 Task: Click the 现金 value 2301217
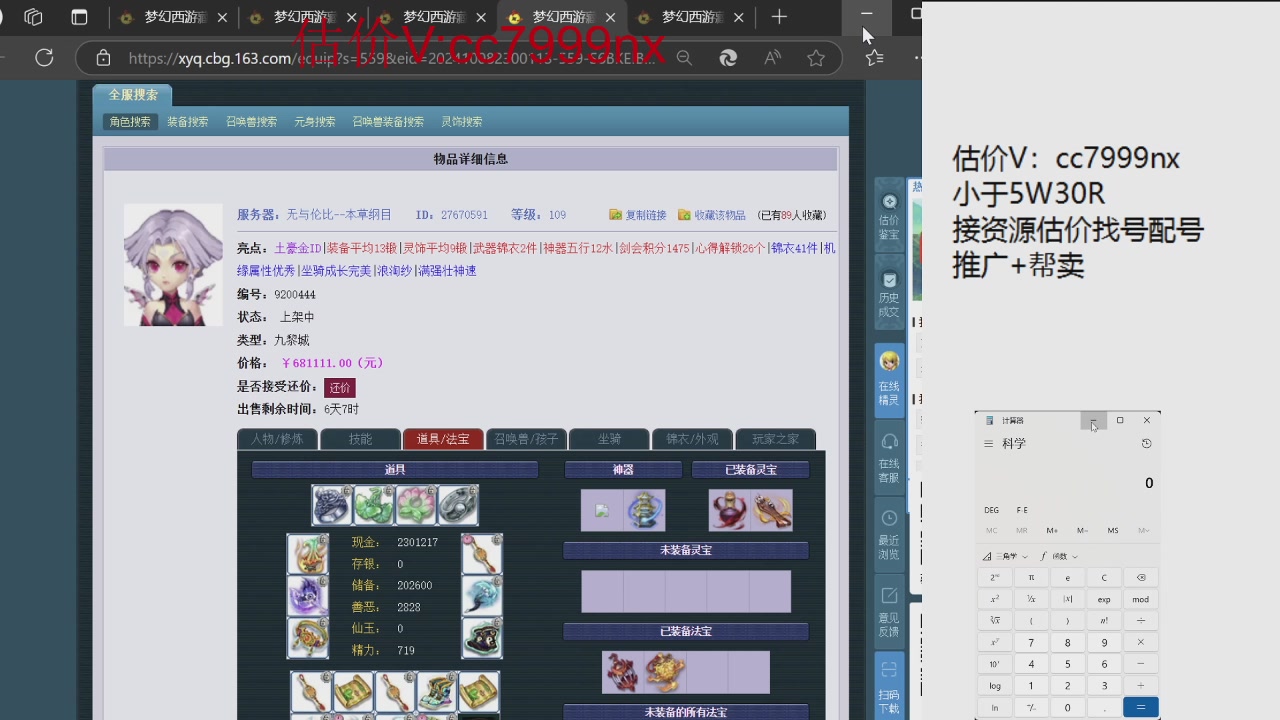click(x=417, y=542)
